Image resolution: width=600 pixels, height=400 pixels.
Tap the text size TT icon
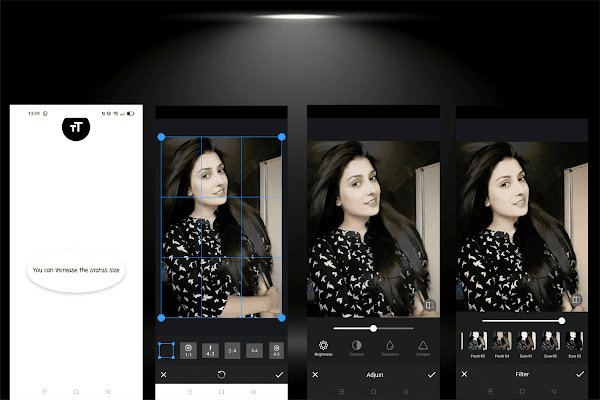[76, 127]
